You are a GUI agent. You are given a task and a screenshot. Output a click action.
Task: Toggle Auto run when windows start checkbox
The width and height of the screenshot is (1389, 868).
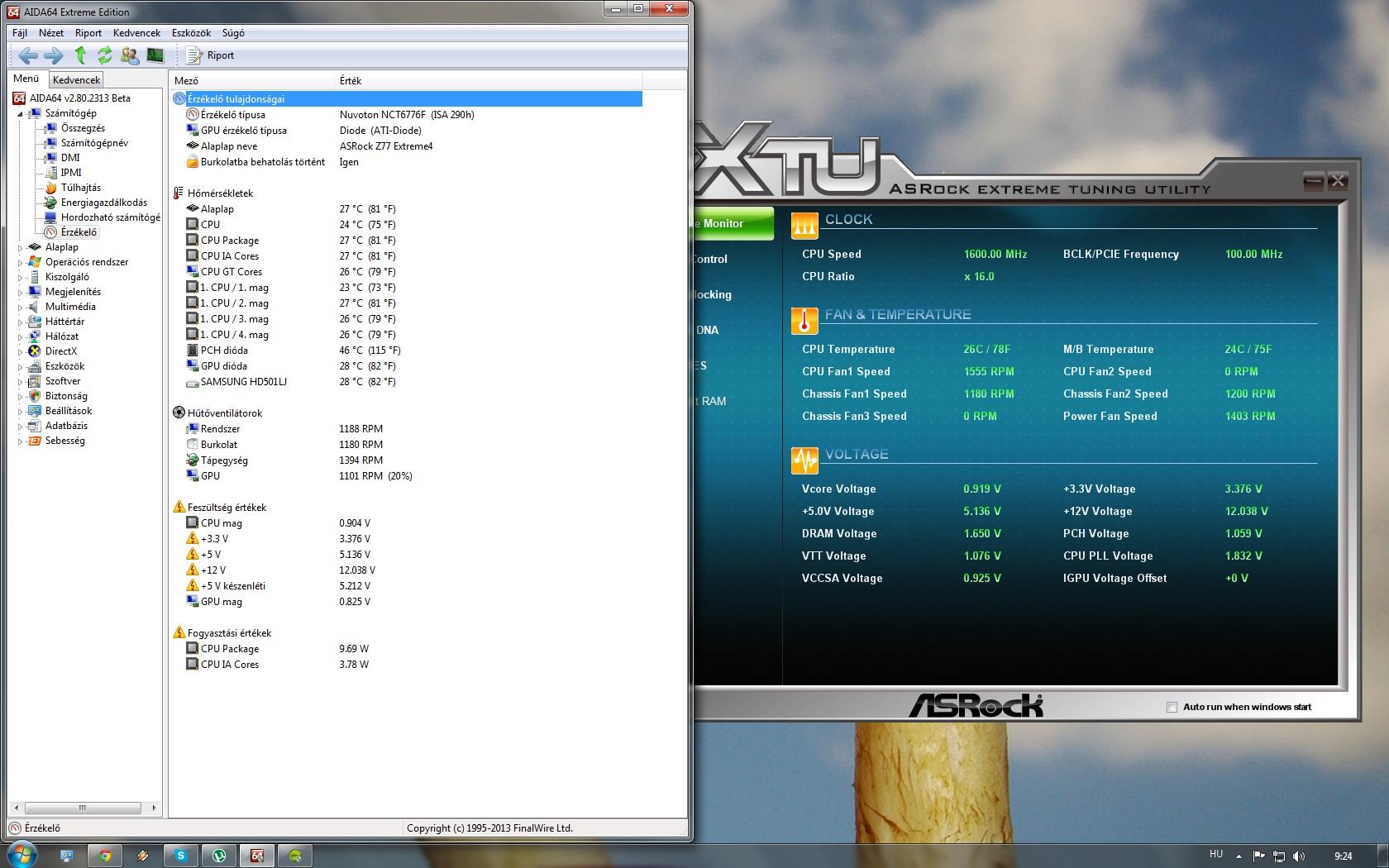point(1172,708)
